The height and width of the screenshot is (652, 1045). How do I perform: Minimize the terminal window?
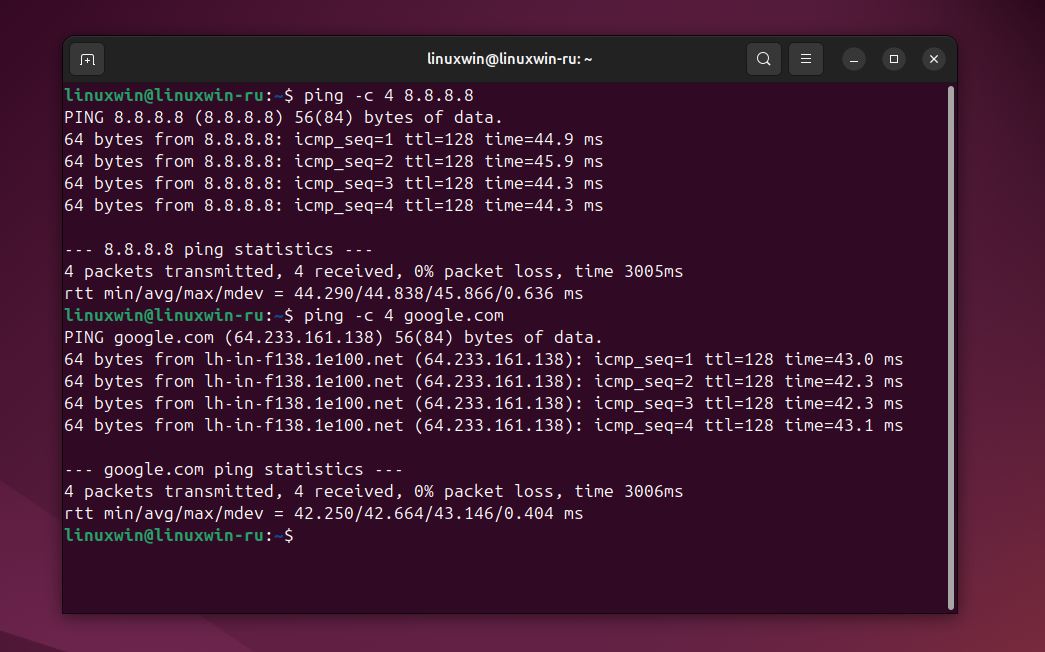854,59
